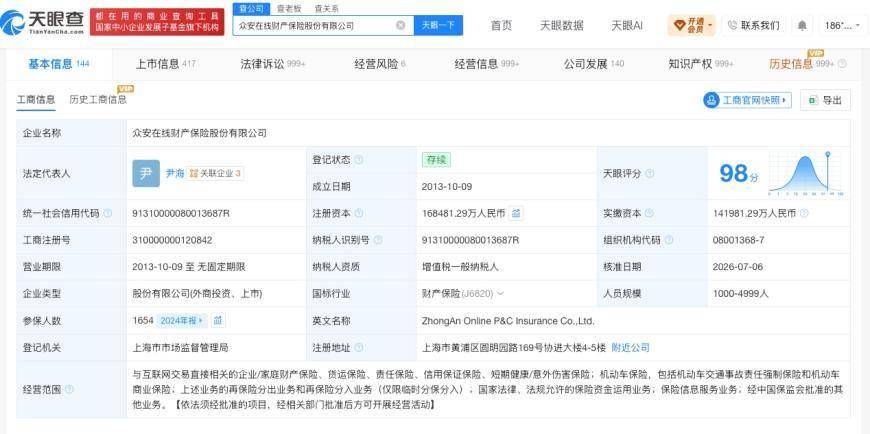The height and width of the screenshot is (434, 870).
Task: Click the red 商业查询工具 banner
Action: [157, 22]
